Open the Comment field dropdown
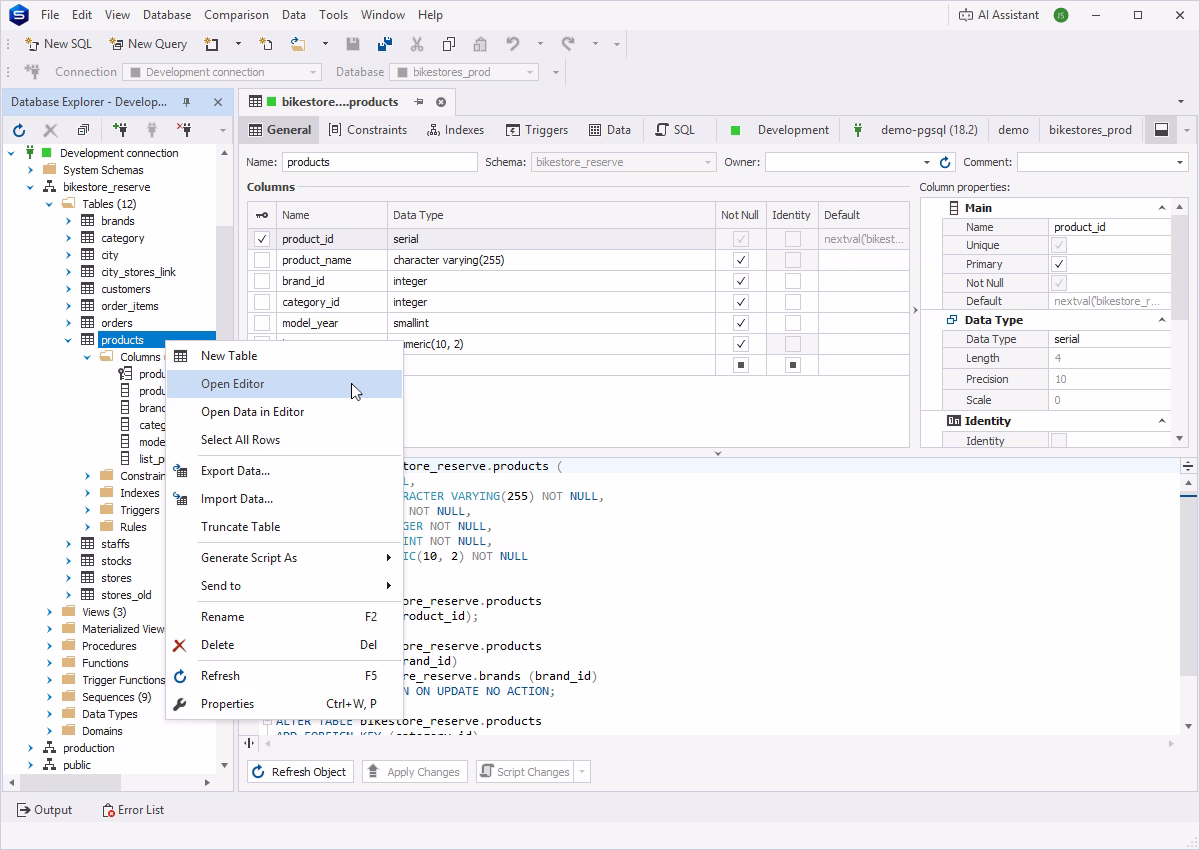Image resolution: width=1200 pixels, height=850 pixels. click(1180, 162)
